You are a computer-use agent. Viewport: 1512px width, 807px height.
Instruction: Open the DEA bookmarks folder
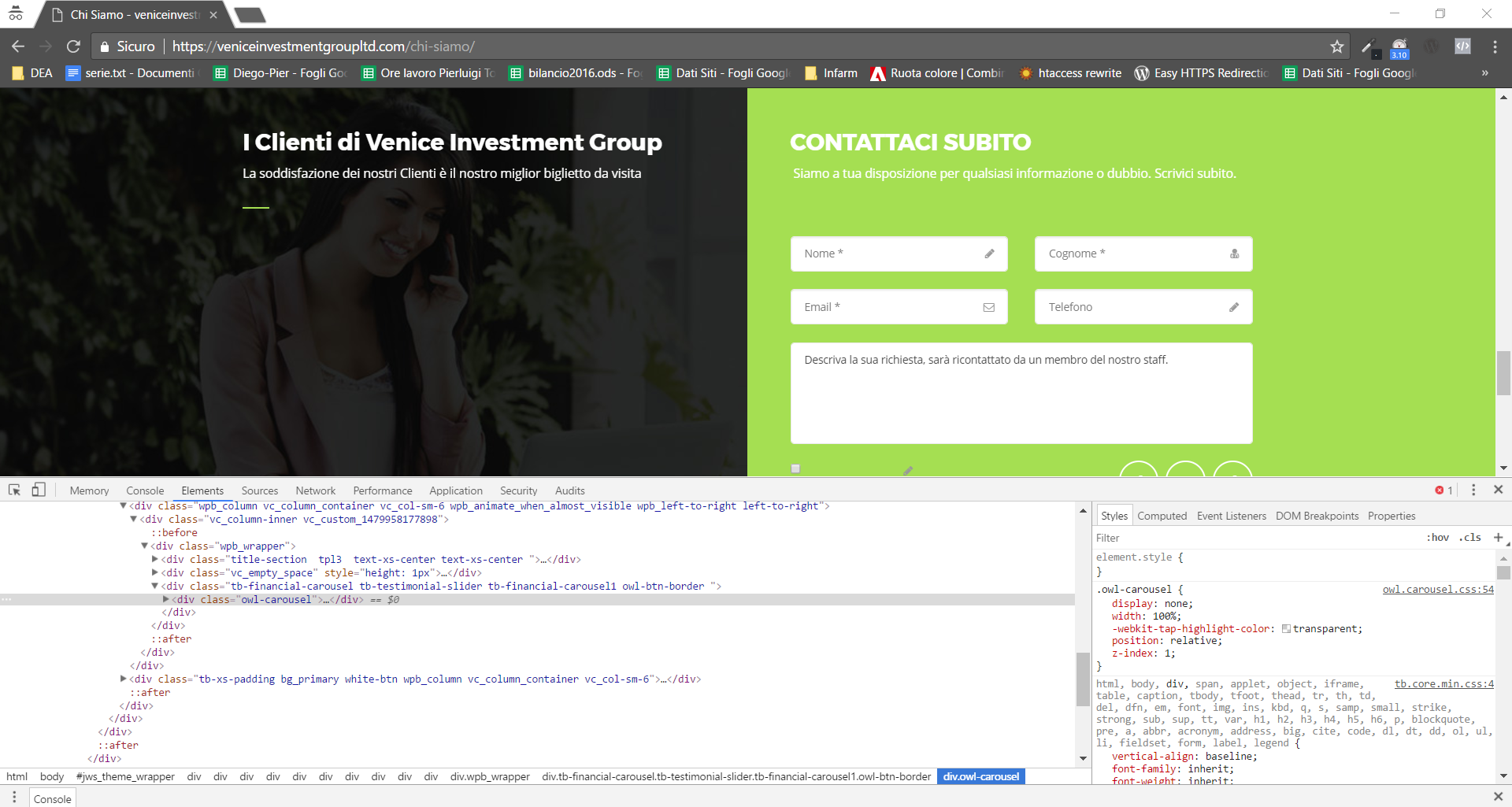pyautogui.click(x=32, y=73)
